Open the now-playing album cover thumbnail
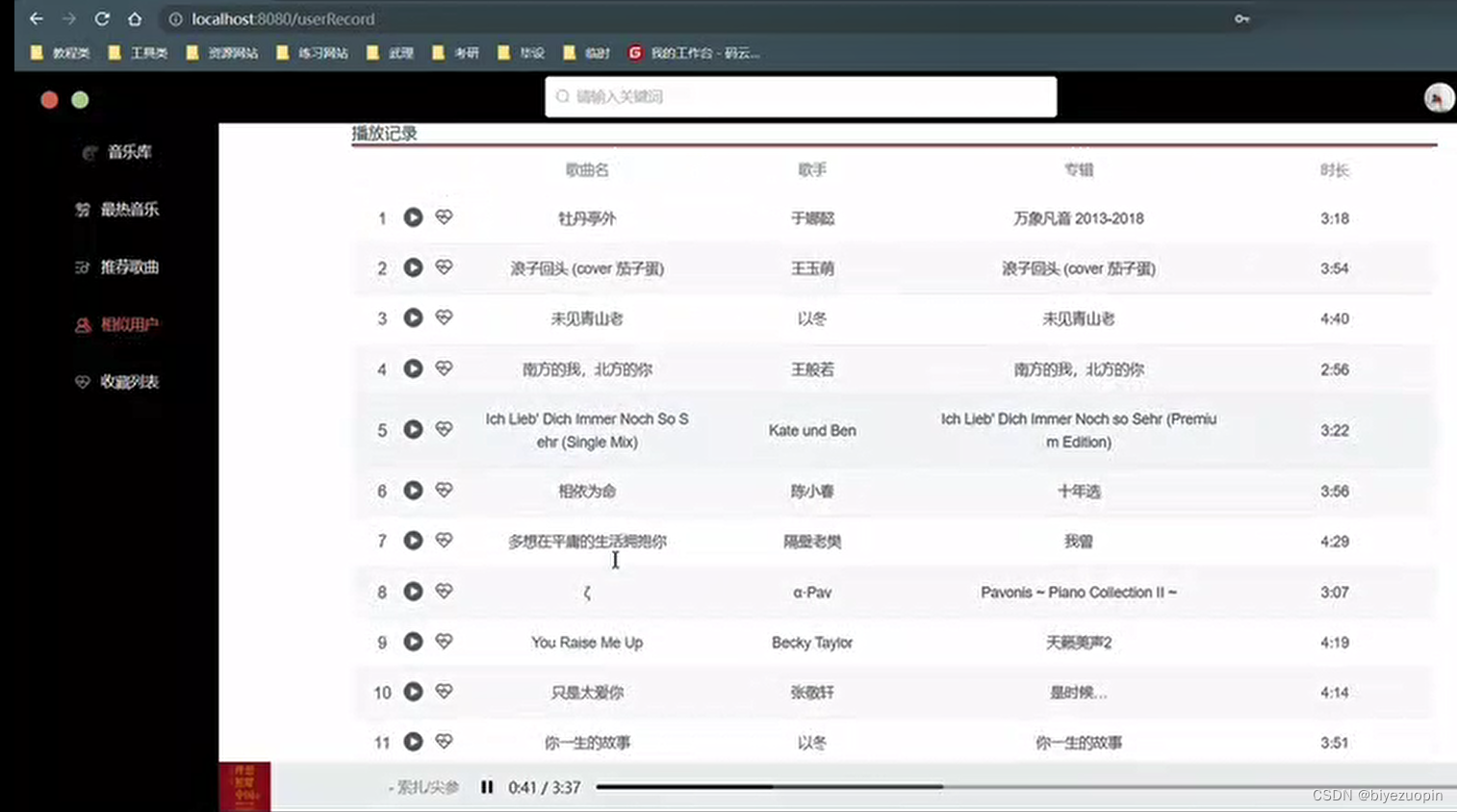Screen dimensions: 1457x812 244,787
